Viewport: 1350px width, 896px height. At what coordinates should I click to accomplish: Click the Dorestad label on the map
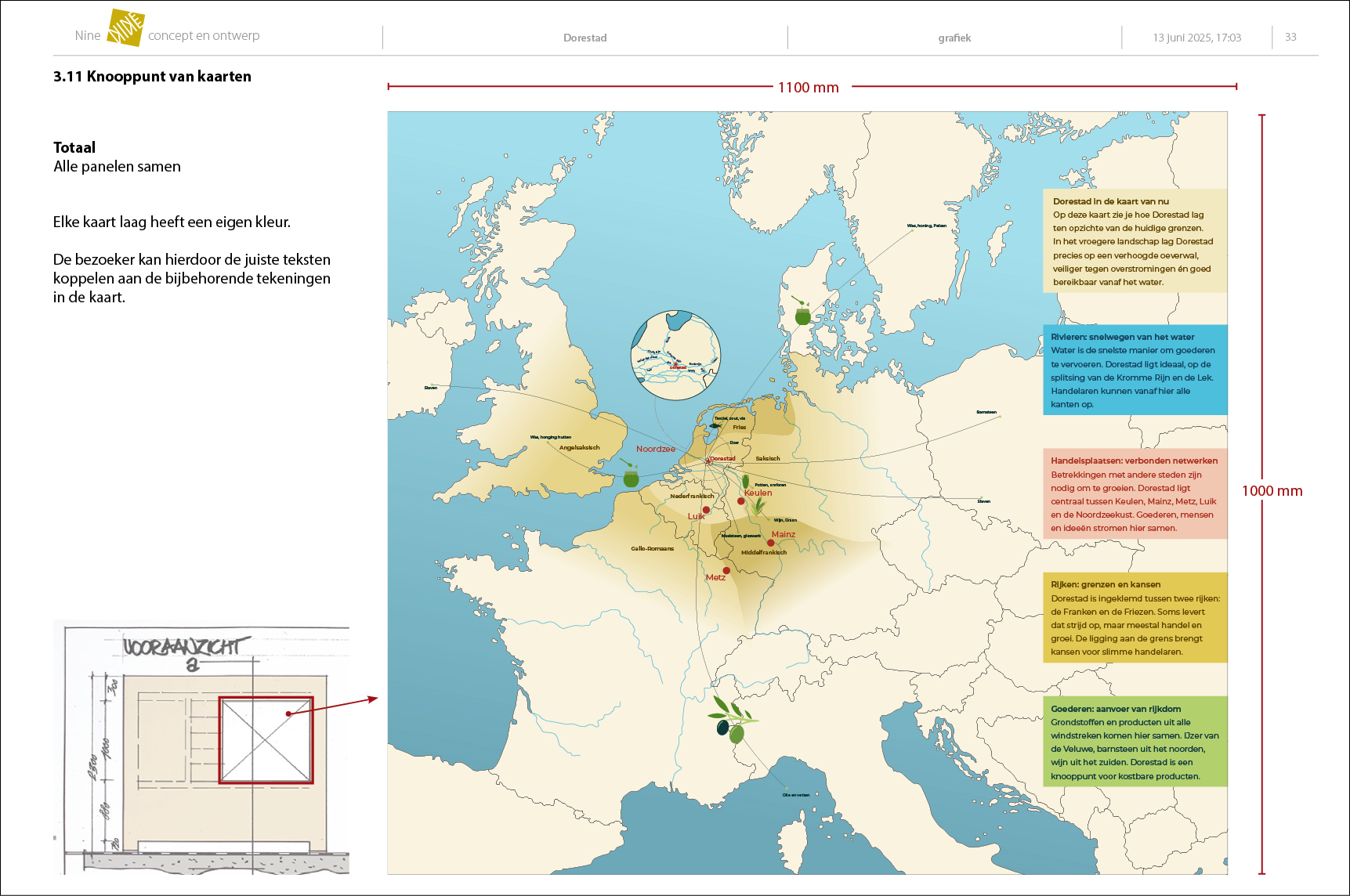click(x=722, y=458)
